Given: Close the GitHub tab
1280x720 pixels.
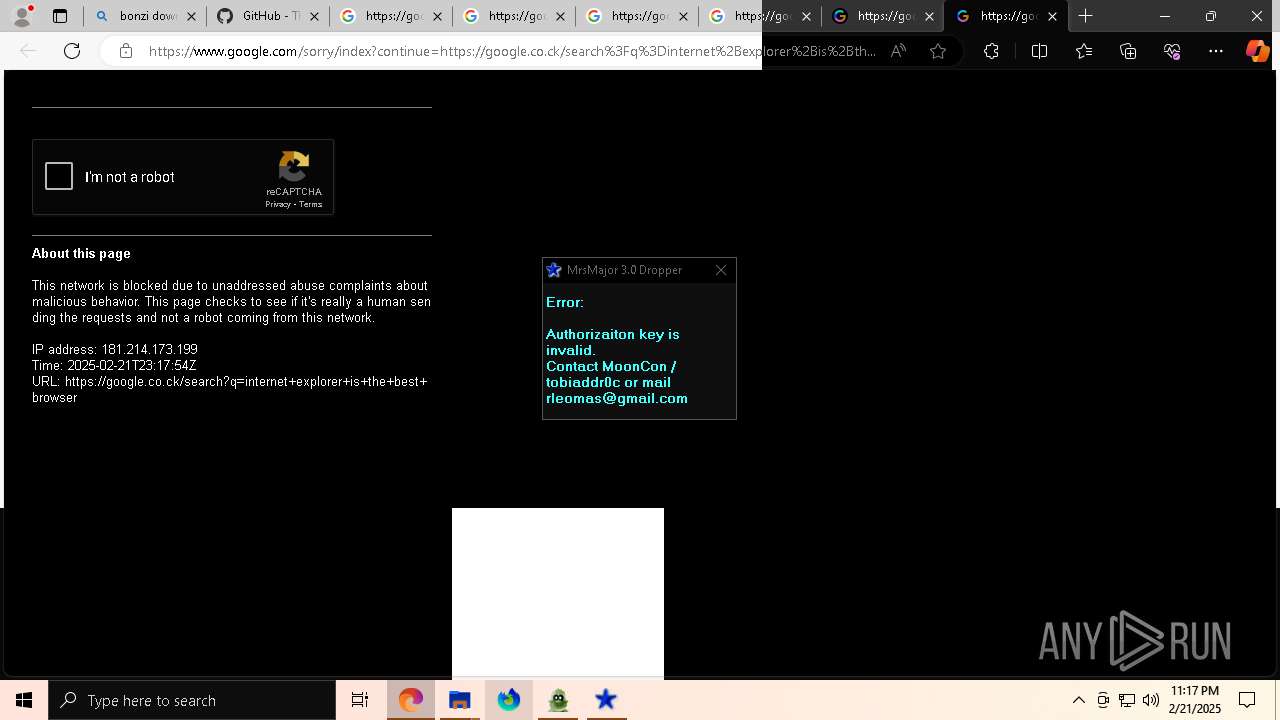Looking at the screenshot, I should coord(314,16).
